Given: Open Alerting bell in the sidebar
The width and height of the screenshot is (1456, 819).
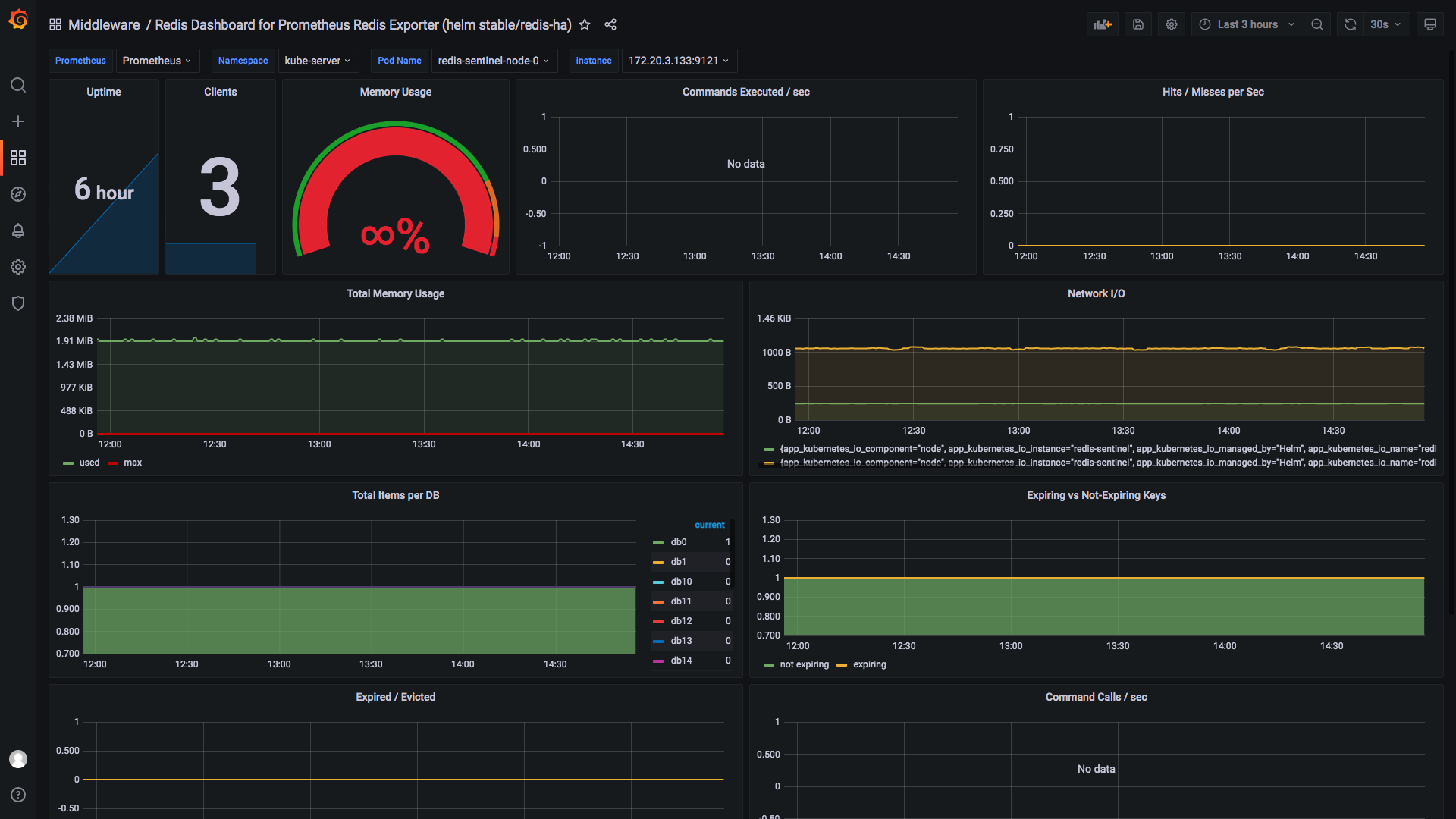Looking at the screenshot, I should pyautogui.click(x=18, y=231).
